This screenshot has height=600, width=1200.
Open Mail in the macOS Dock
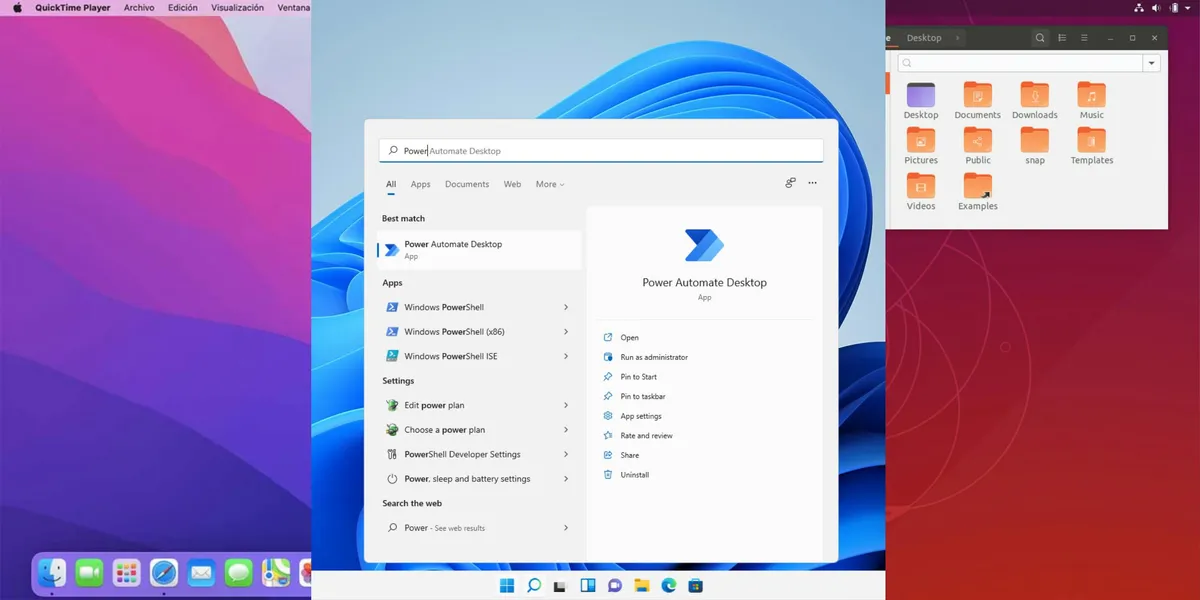point(201,573)
